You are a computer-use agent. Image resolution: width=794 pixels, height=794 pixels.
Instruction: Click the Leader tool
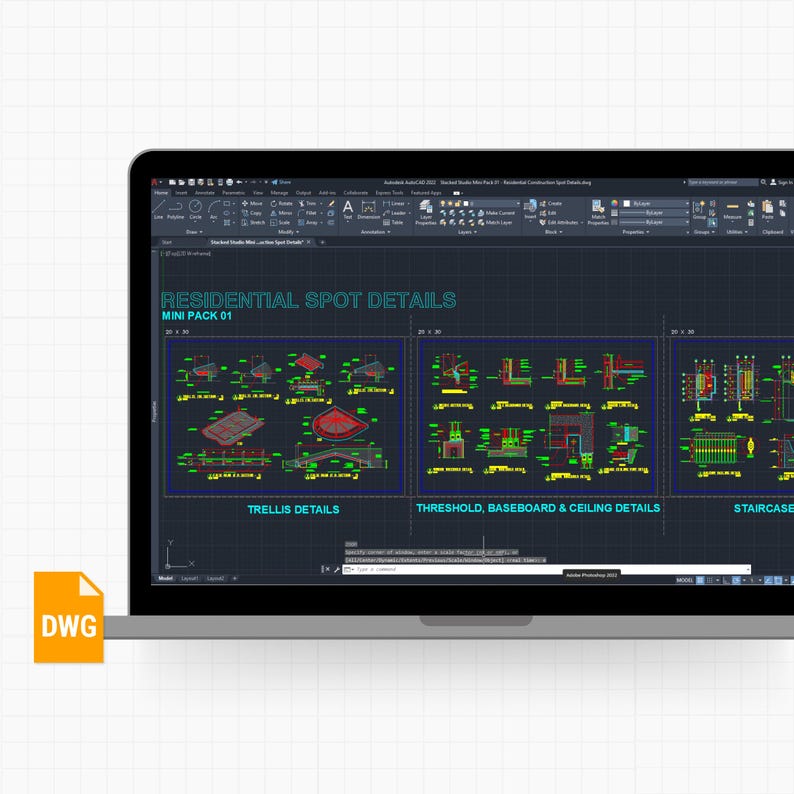395,213
